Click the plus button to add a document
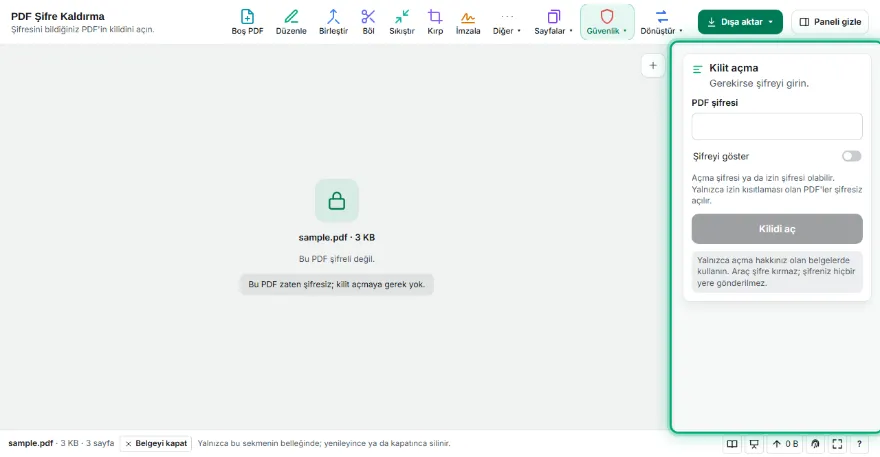This screenshot has width=880, height=457. [x=653, y=66]
